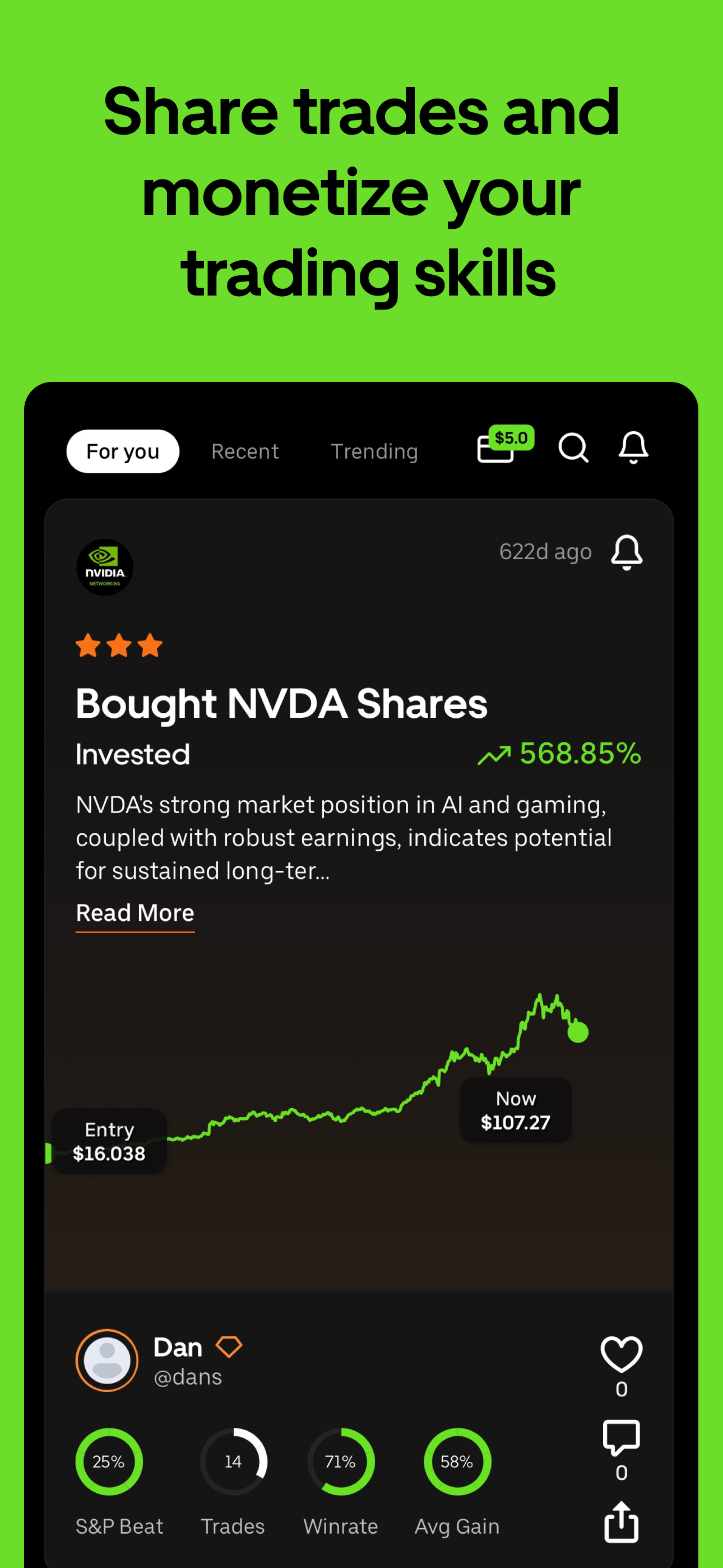Tap the search magnifier icon
The width and height of the screenshot is (723, 1568).
pos(573,448)
